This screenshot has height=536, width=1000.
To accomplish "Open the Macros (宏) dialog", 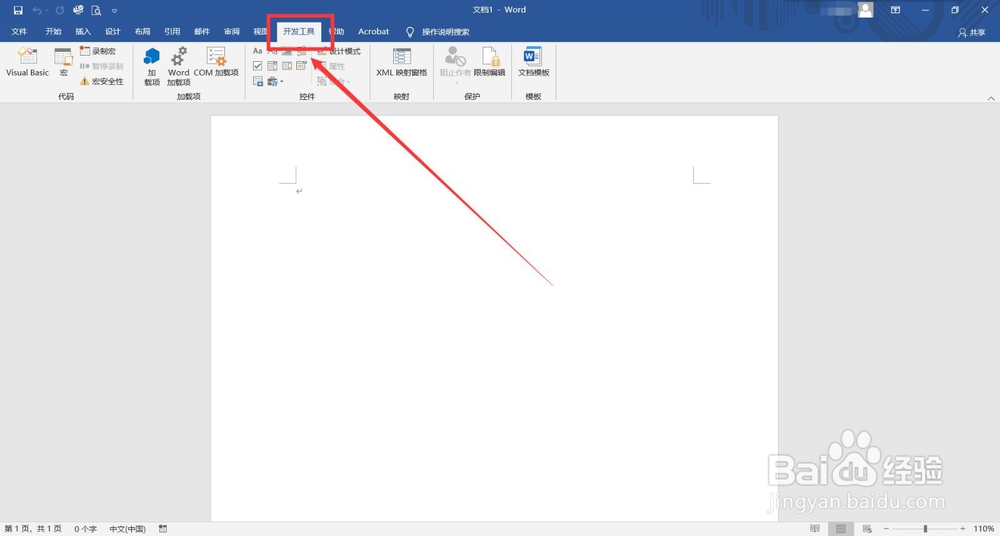I will 63,62.
